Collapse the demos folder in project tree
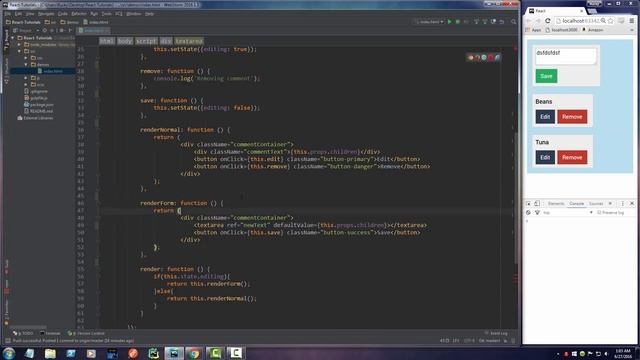The width and height of the screenshot is (640, 360). click(26, 64)
